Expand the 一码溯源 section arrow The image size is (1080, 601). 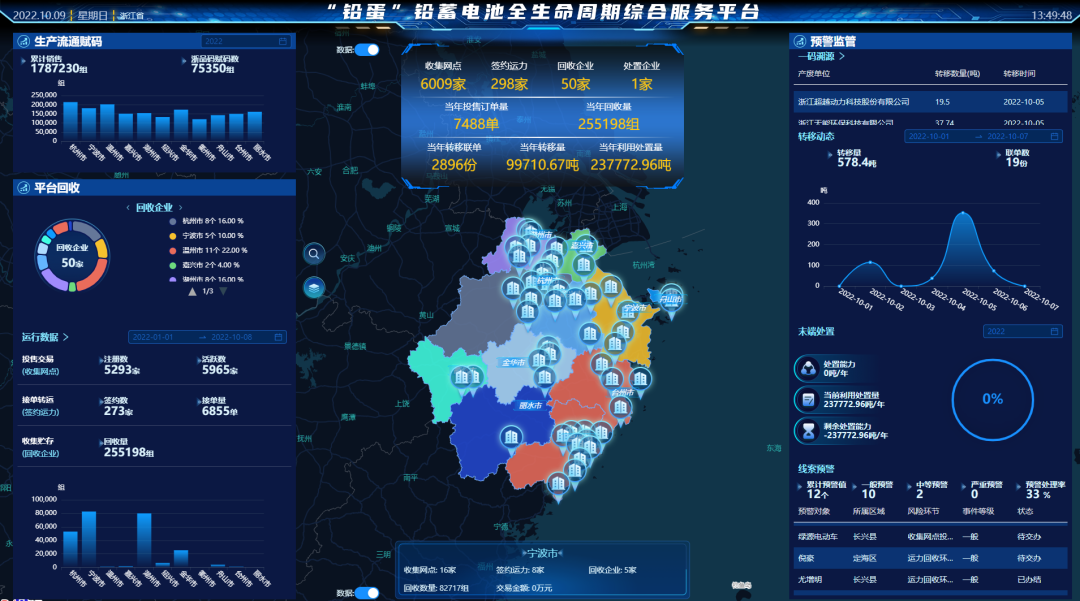click(842, 56)
